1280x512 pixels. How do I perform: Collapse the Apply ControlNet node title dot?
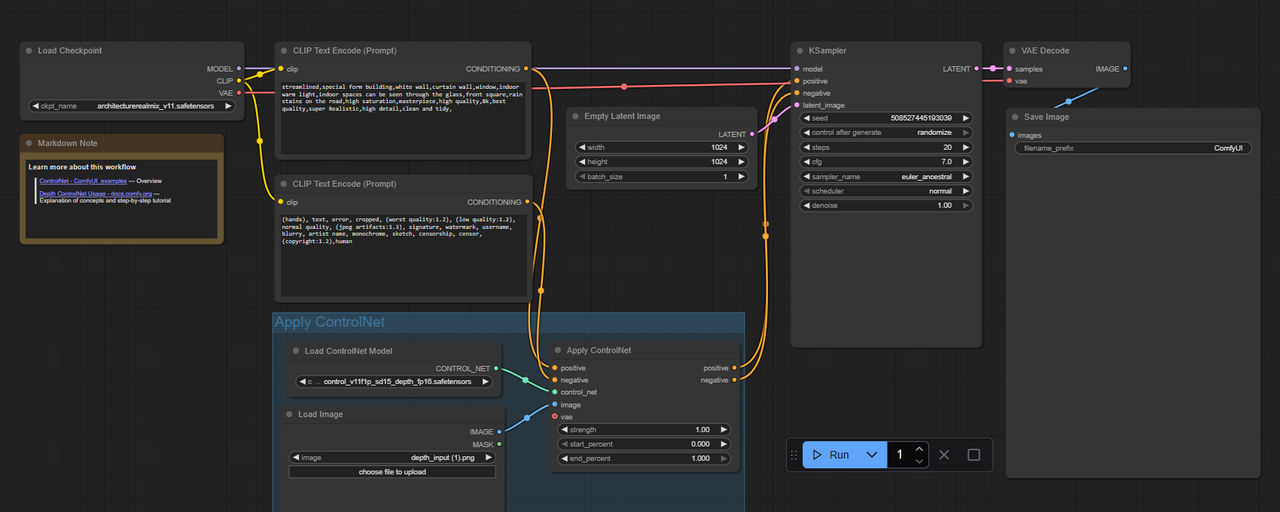click(x=558, y=351)
